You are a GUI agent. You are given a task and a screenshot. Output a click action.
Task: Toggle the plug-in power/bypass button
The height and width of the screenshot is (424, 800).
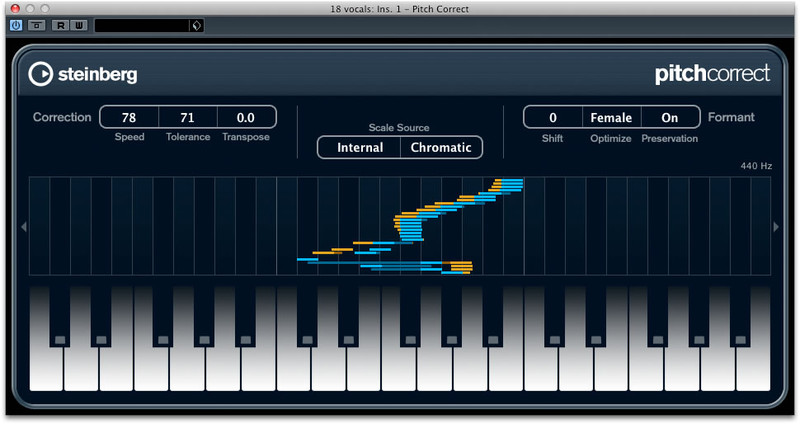(x=16, y=25)
